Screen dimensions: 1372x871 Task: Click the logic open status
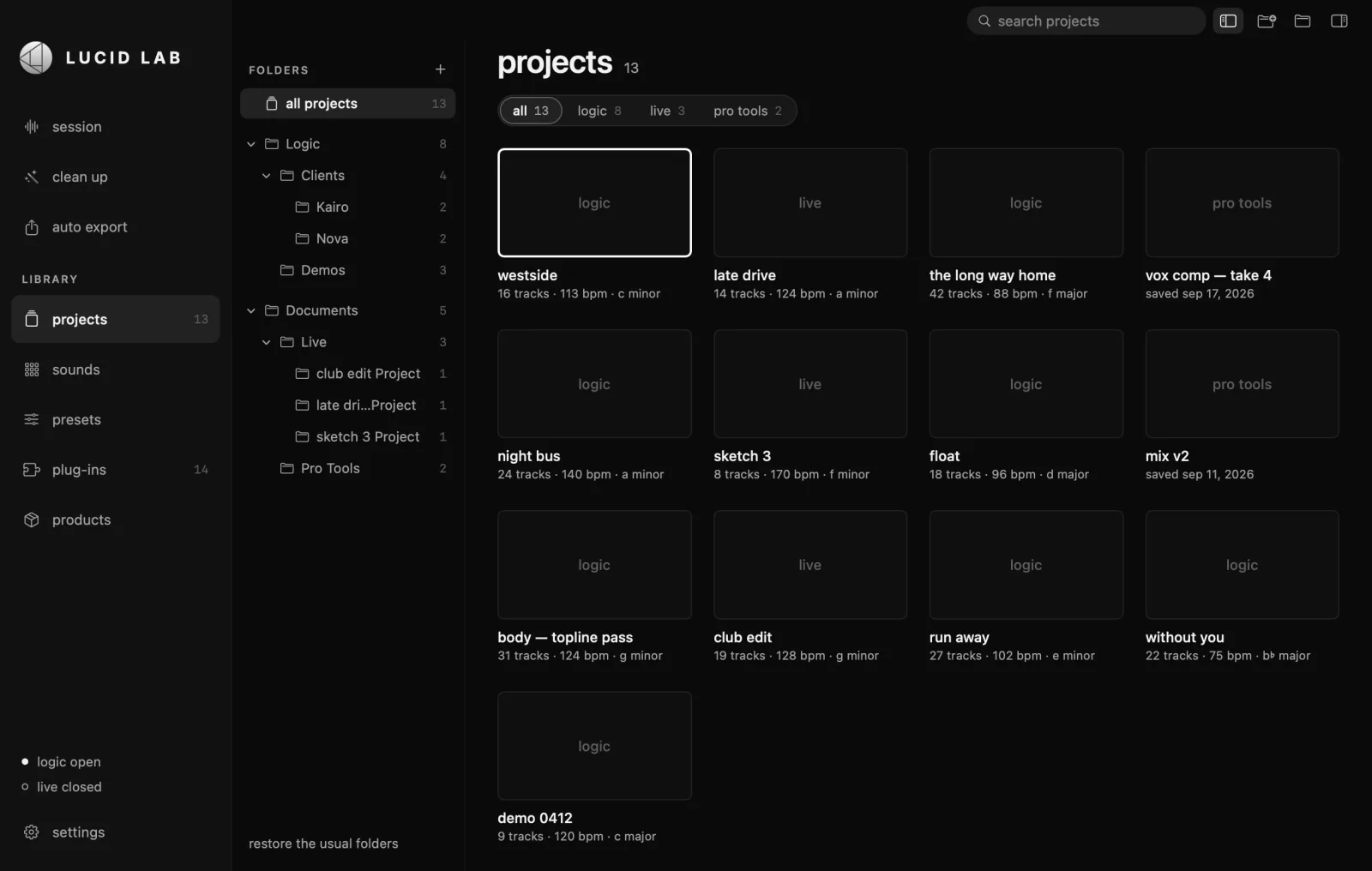61,762
